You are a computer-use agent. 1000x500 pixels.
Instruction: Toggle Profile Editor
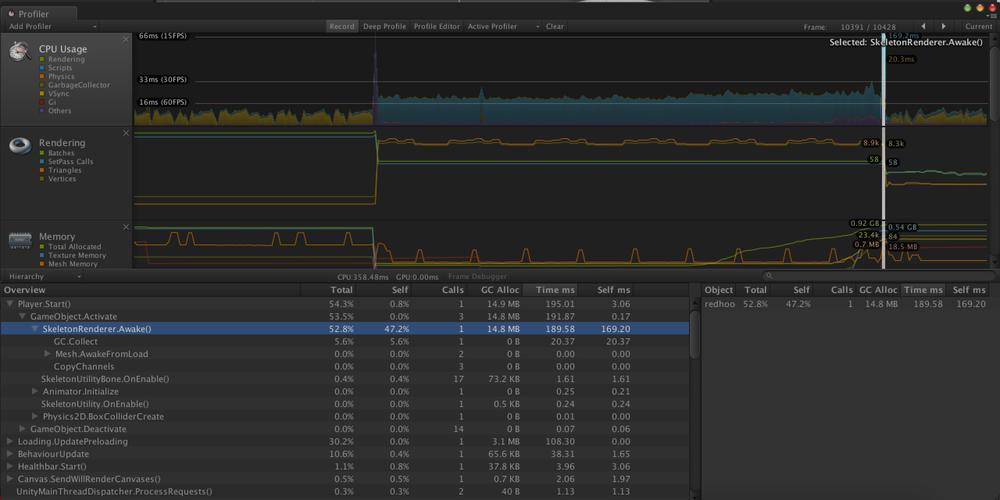click(x=437, y=27)
